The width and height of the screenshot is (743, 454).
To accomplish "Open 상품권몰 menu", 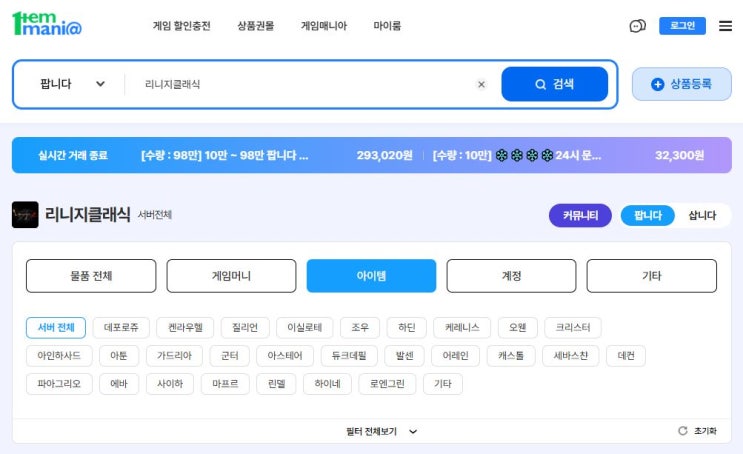I will [x=255, y=26].
